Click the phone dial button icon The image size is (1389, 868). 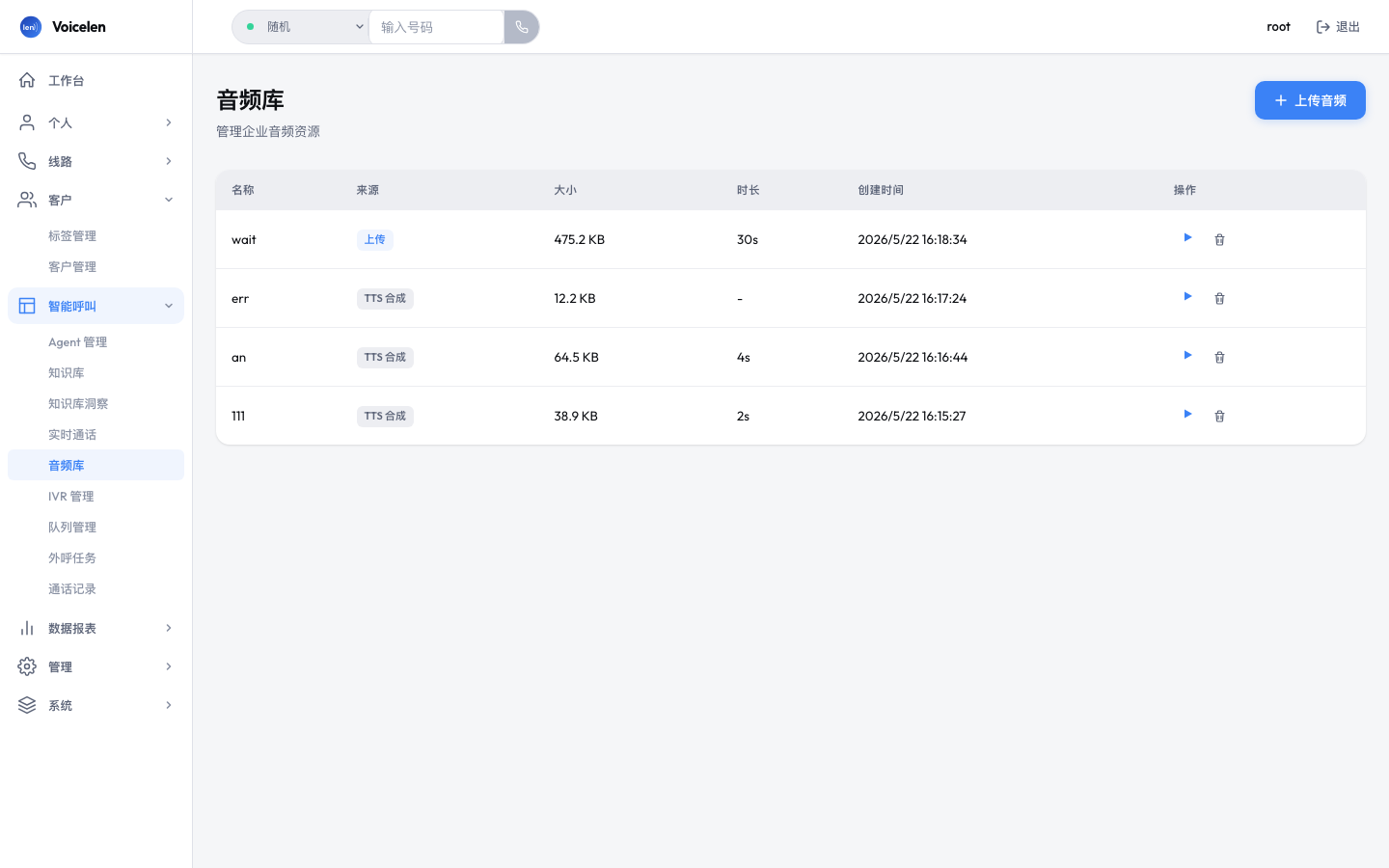coord(522,27)
